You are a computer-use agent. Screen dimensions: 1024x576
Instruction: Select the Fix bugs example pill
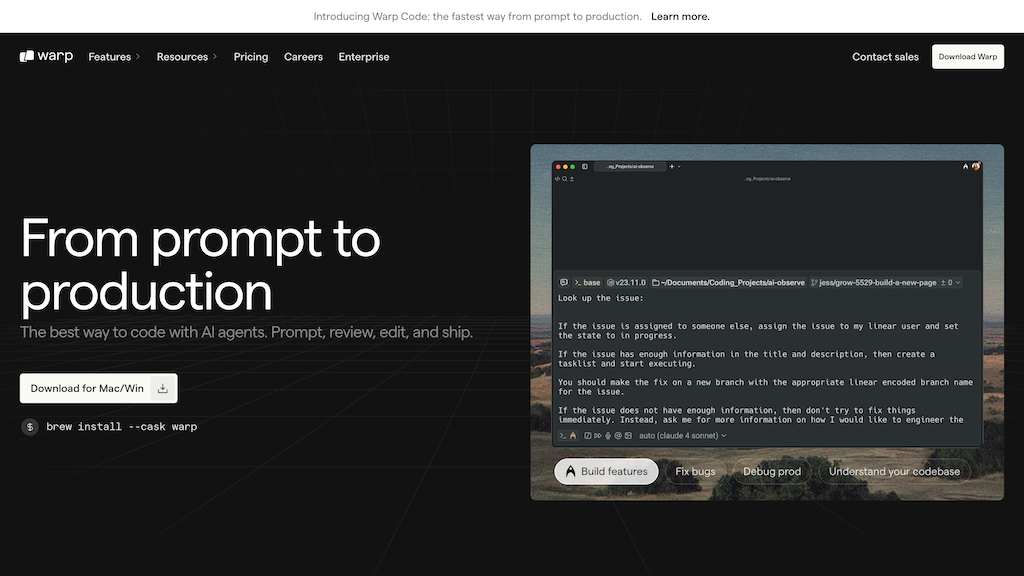click(x=695, y=471)
